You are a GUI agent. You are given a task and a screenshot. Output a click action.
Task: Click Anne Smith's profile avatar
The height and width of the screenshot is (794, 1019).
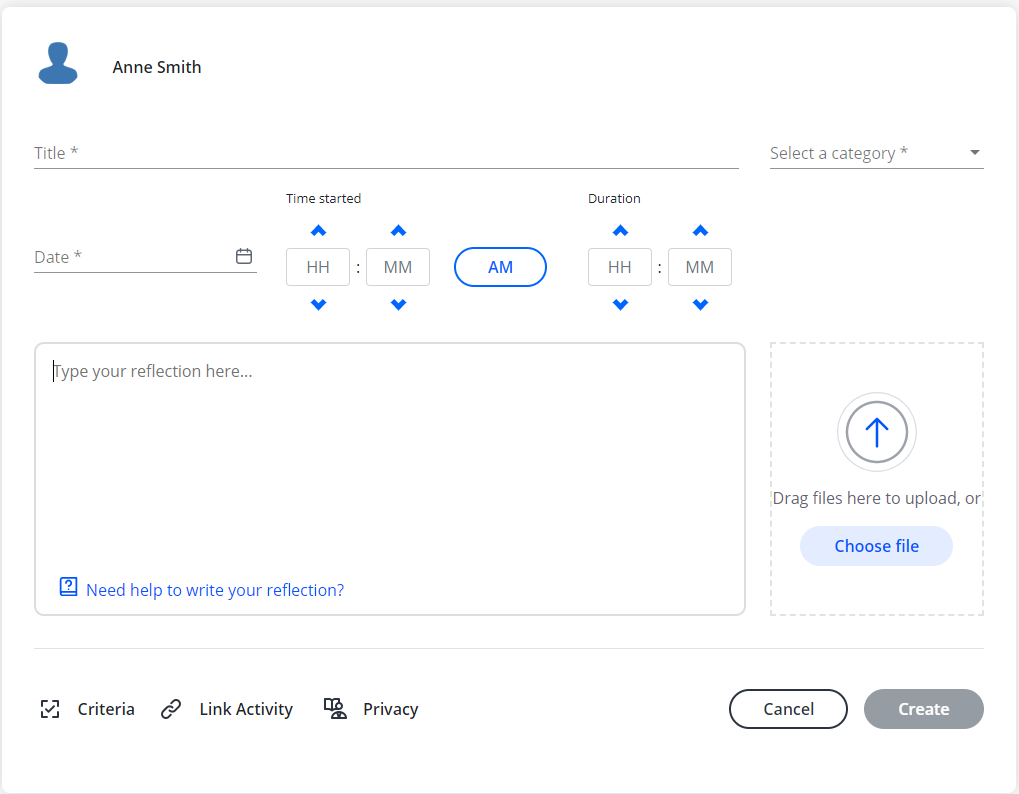(x=58, y=63)
